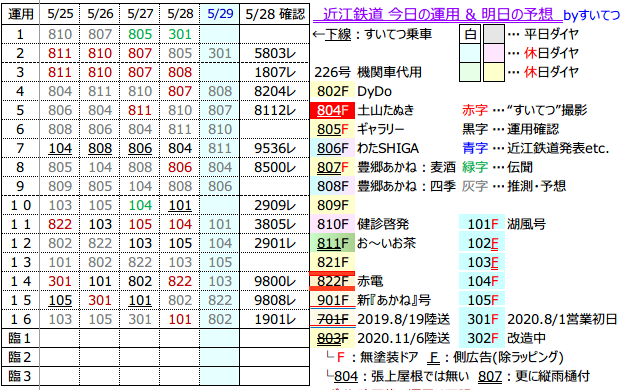This screenshot has width=629, height=390.
Task: Click the 821F legend cell
Action: (x=333, y=262)
